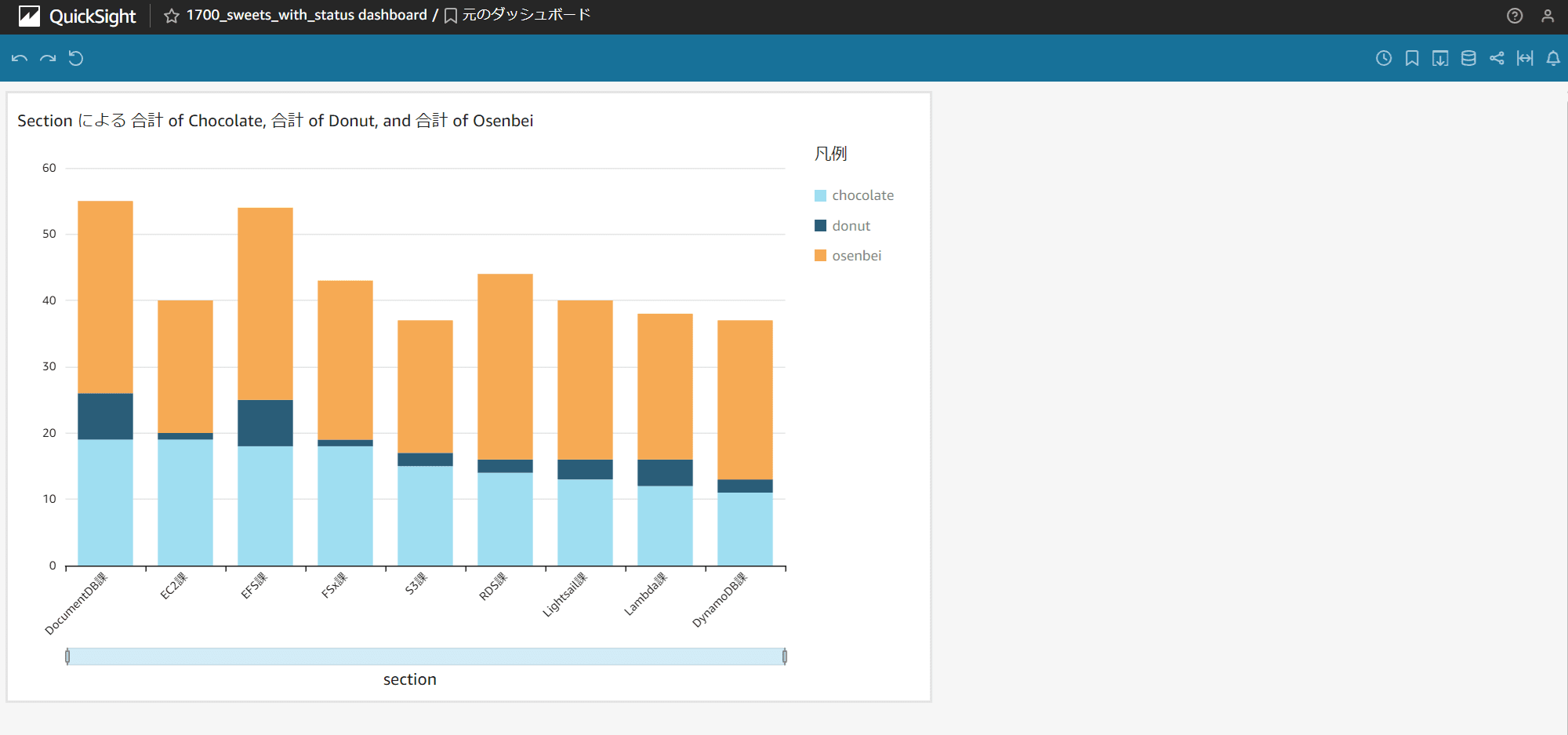Viewport: 1568px width, 735px height.
Task: Click the section range slider track
Action: (426, 657)
